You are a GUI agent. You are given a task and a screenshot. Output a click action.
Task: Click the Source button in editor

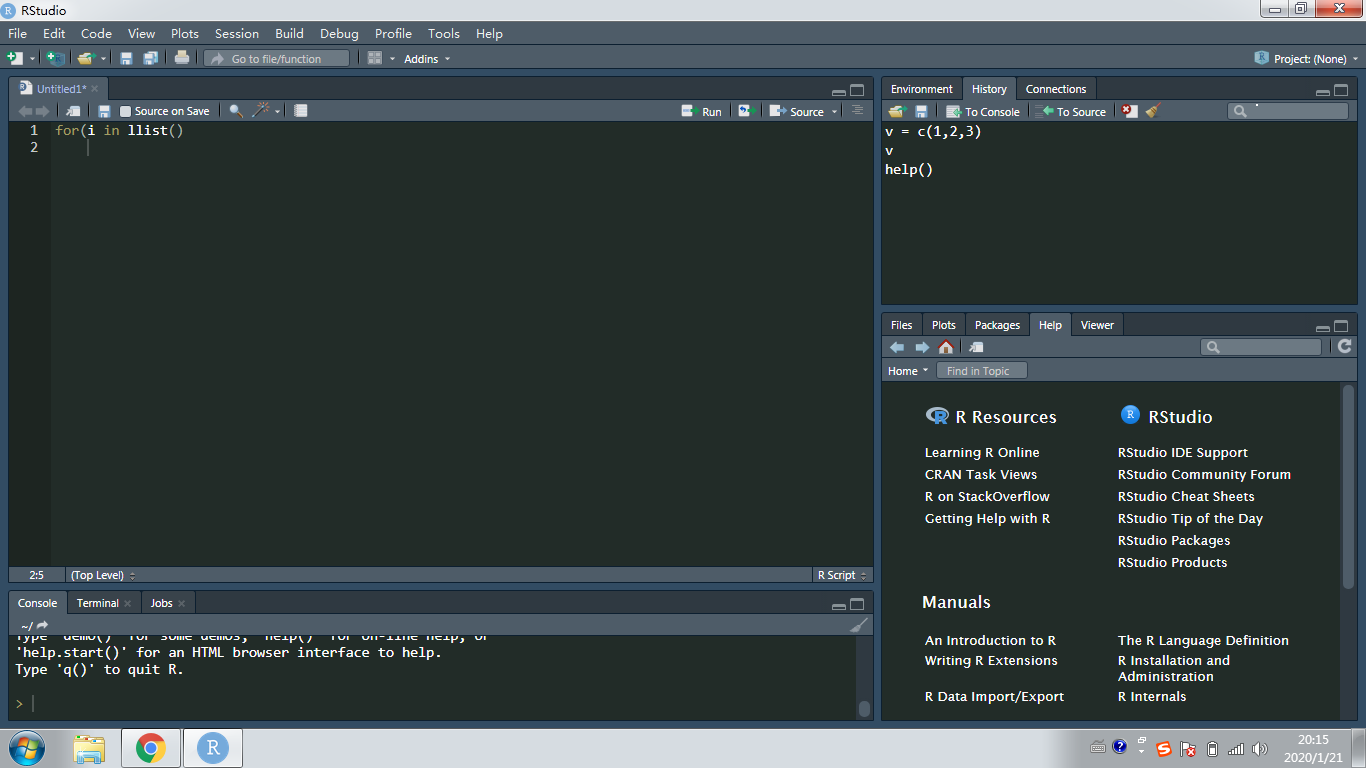[x=797, y=111]
